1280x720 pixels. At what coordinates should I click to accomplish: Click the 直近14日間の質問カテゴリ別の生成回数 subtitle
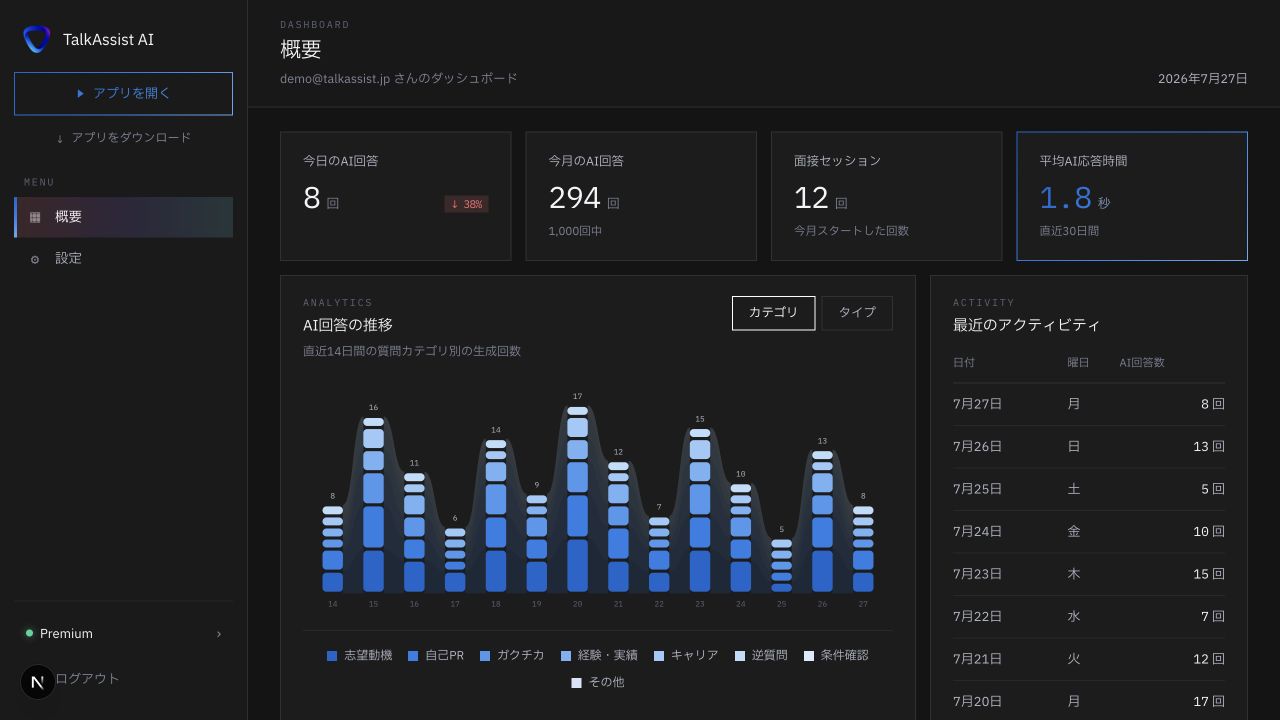412,351
